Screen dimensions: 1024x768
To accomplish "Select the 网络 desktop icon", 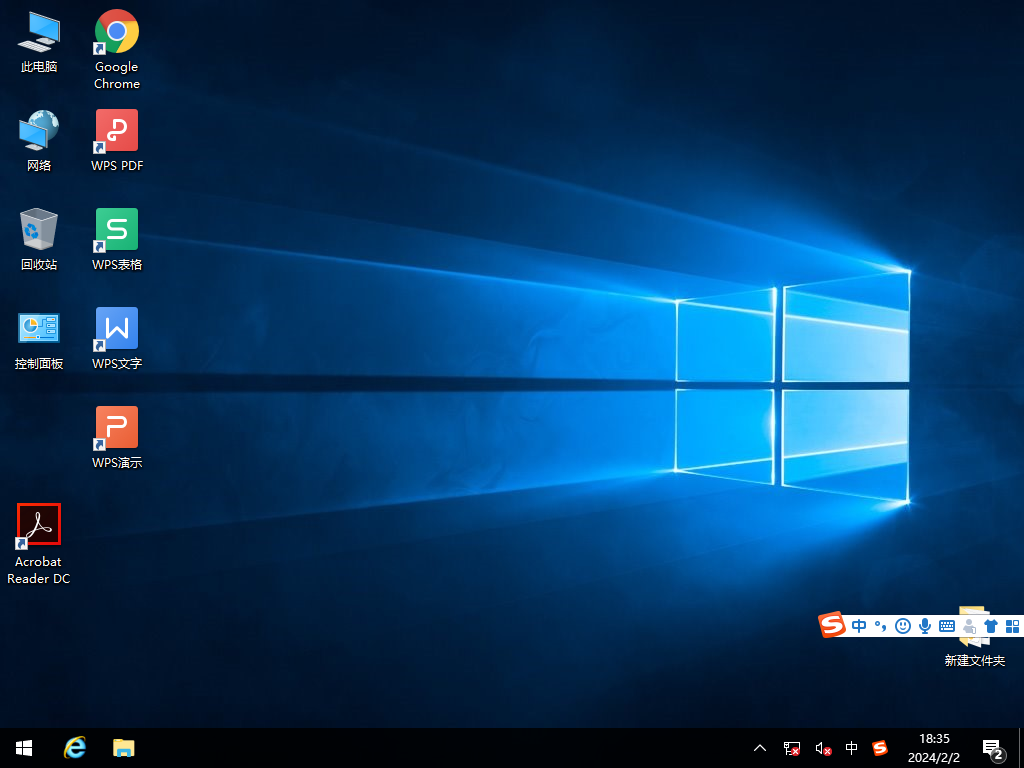I will click(39, 140).
